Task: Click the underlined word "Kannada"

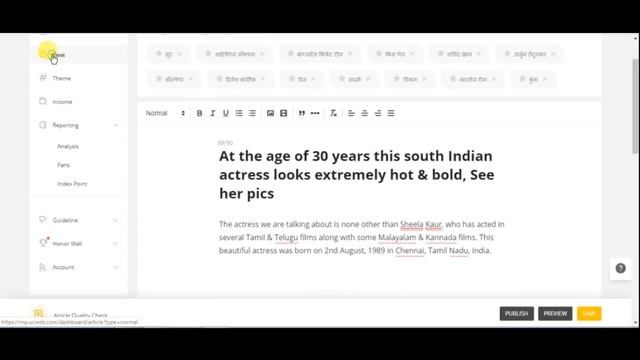Action: point(441,237)
